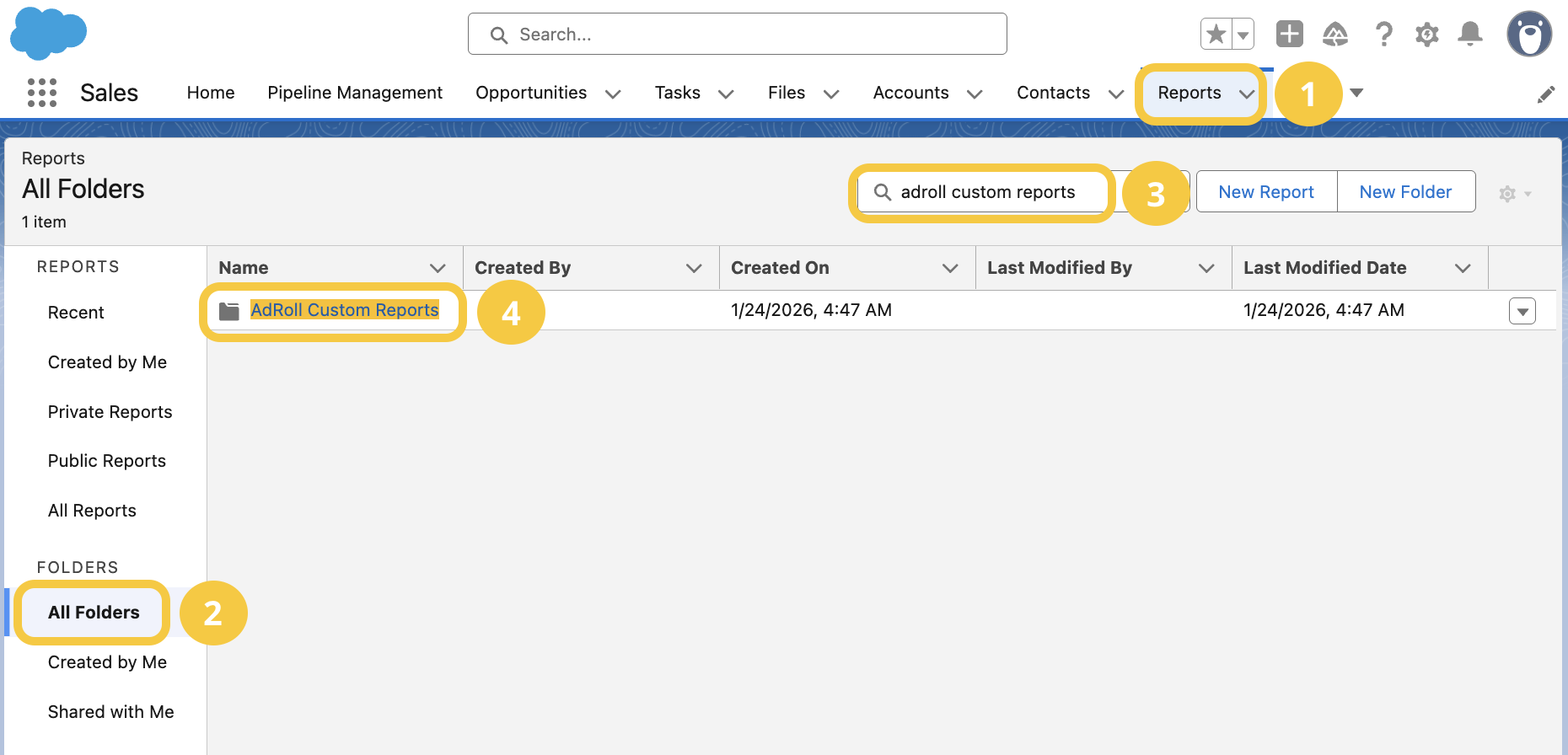1568x755 pixels.
Task: Open the global actions plus icon
Action: (1289, 35)
